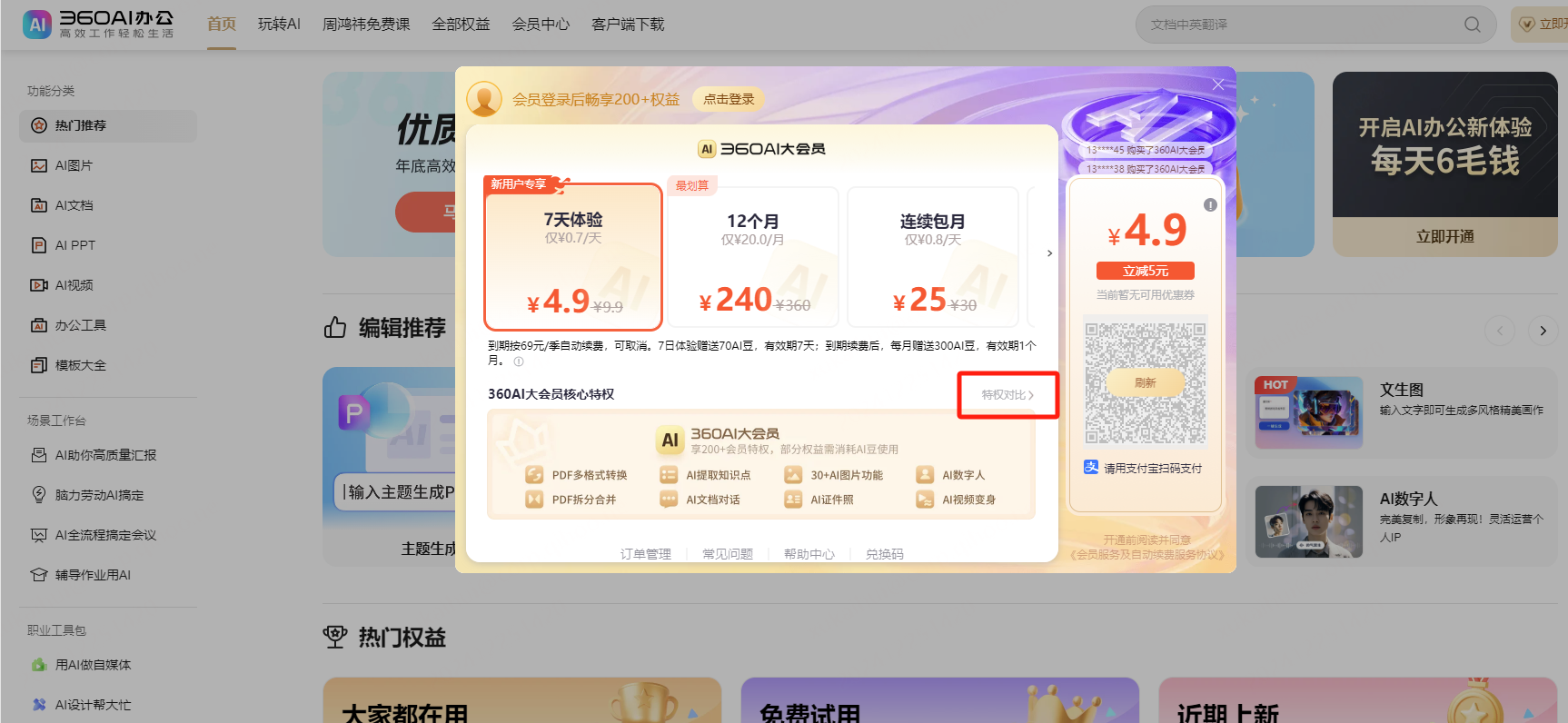Viewport: 1568px width, 723px height.
Task: Refresh the payment QR code
Action: coord(1146,382)
